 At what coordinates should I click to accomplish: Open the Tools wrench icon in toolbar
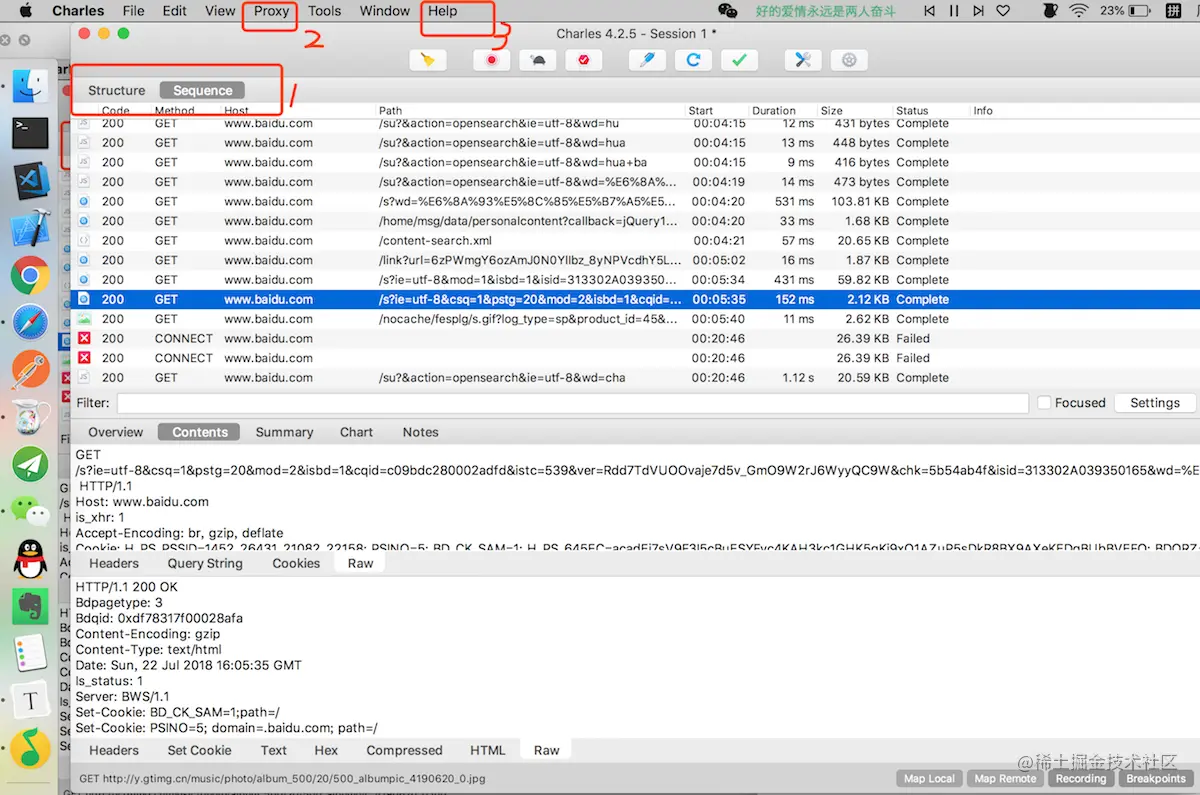802,60
